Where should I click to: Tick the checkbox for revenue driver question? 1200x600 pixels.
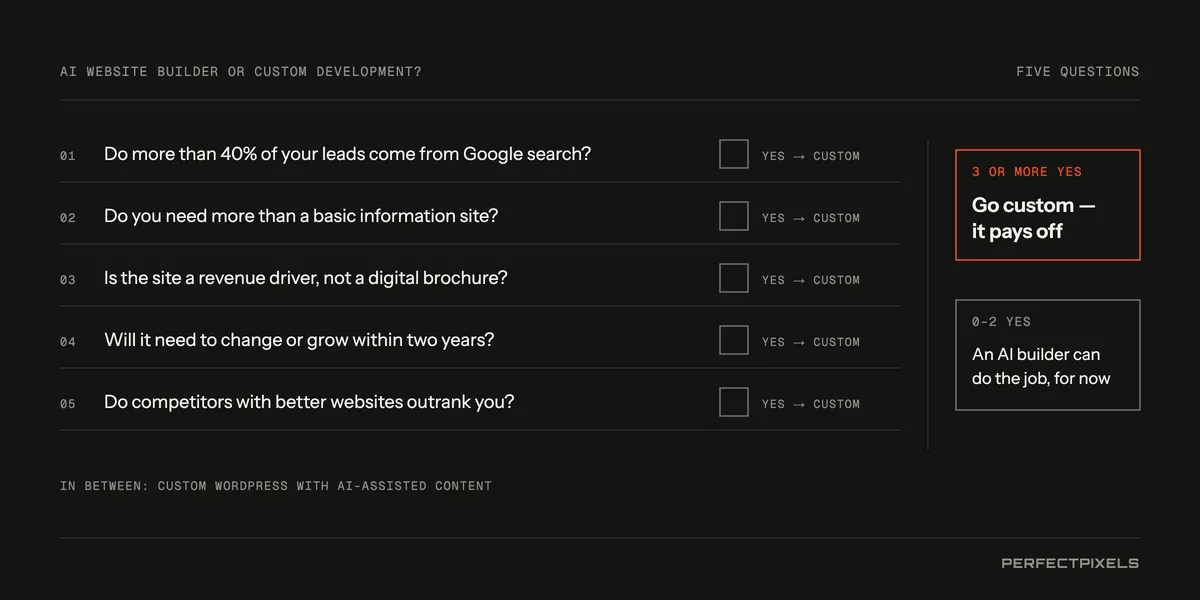734,278
